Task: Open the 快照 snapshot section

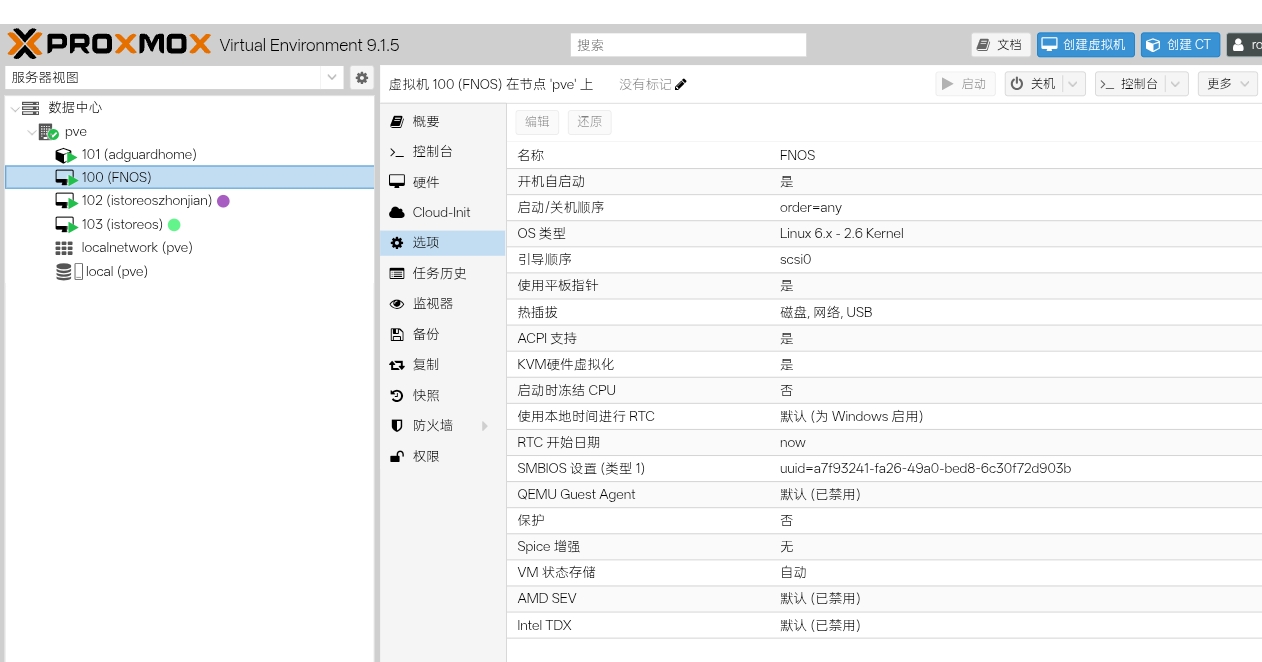Action: (x=425, y=395)
